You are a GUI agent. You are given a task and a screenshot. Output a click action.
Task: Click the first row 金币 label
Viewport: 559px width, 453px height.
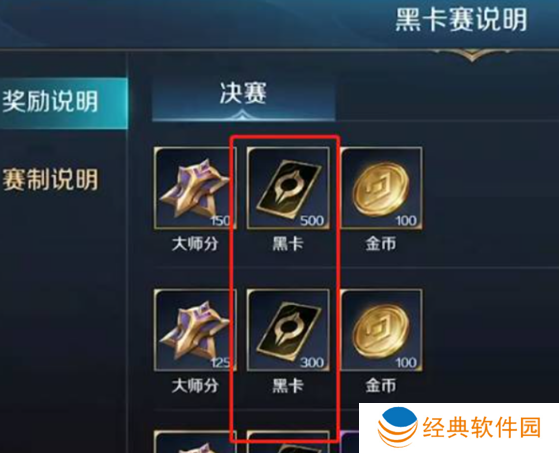pyautogui.click(x=381, y=244)
